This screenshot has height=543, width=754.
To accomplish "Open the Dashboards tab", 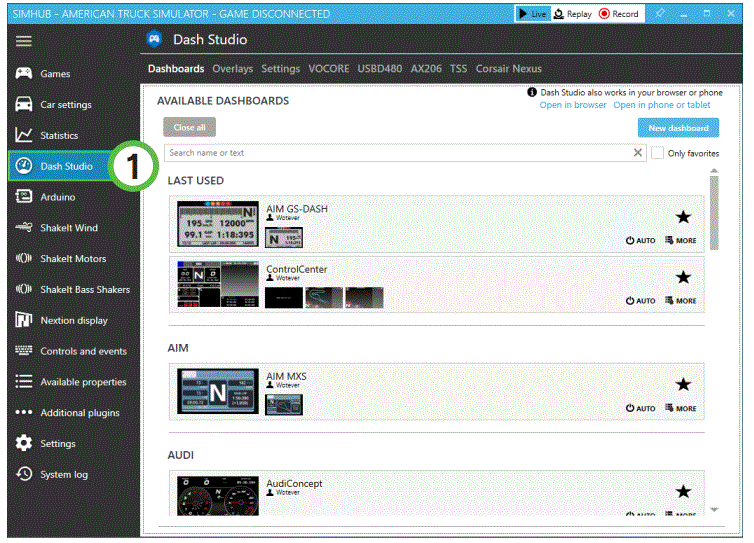I will coord(176,69).
